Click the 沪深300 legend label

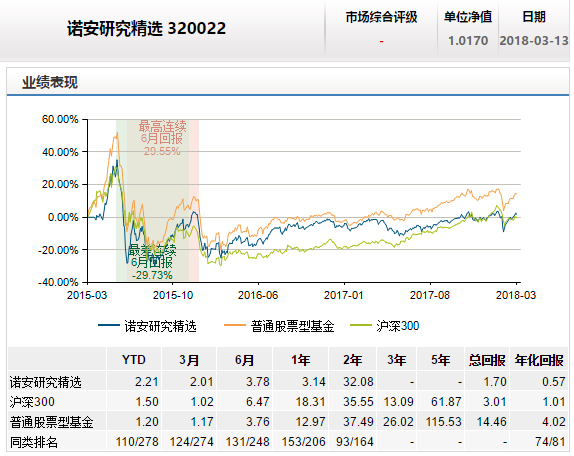(398, 326)
